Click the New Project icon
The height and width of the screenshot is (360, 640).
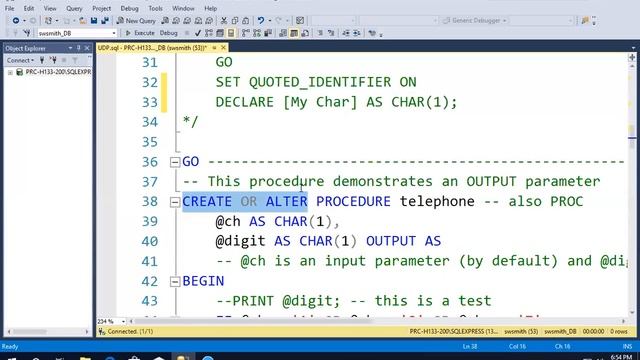pos(49,20)
